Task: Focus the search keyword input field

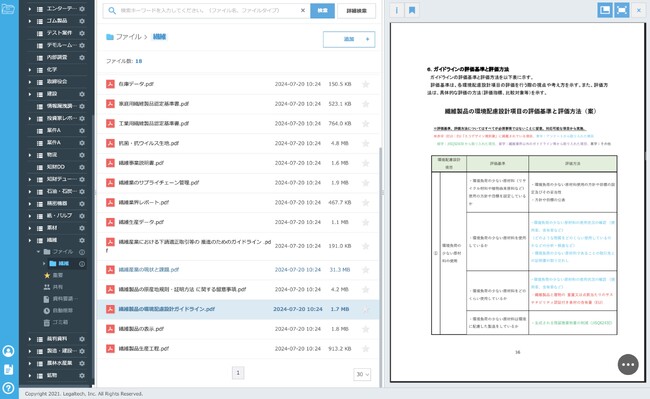Action: (207, 11)
